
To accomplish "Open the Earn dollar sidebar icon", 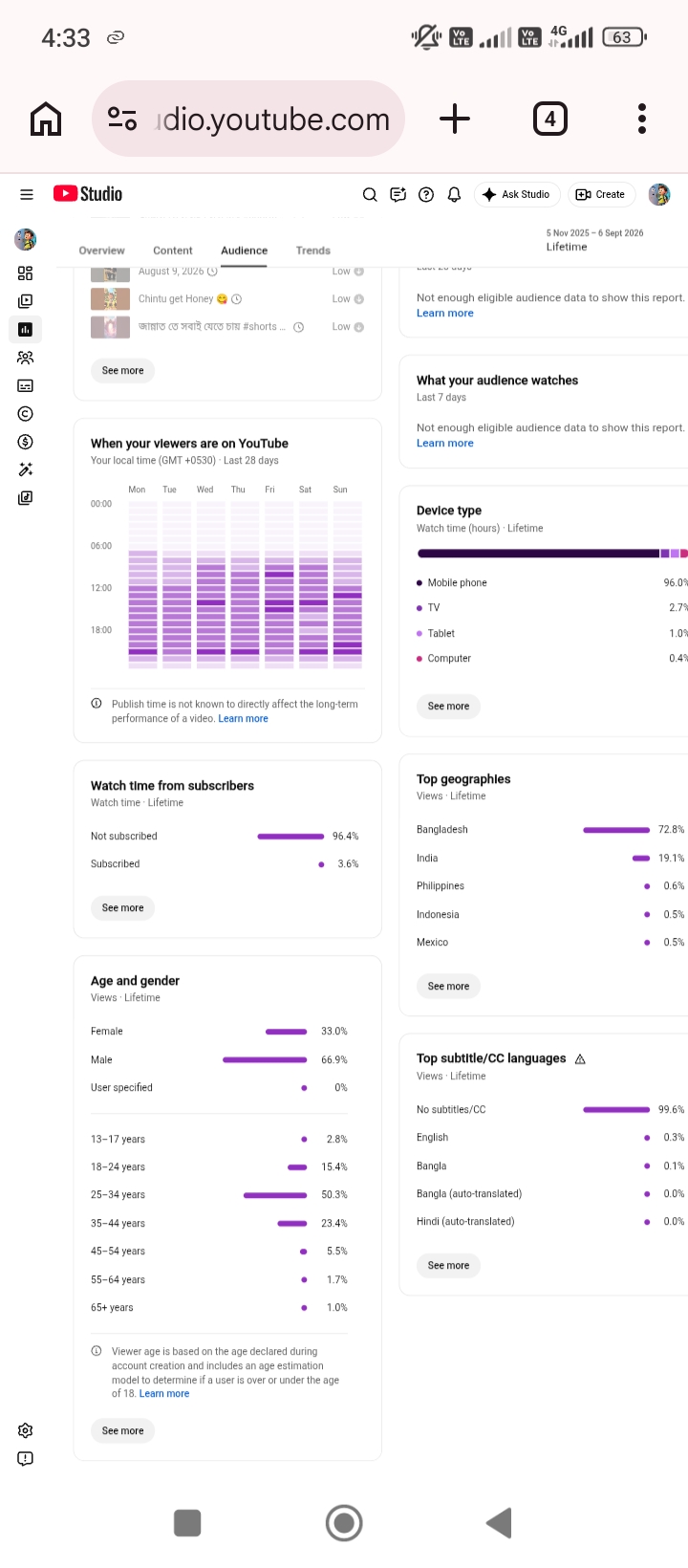I will pos(26,442).
